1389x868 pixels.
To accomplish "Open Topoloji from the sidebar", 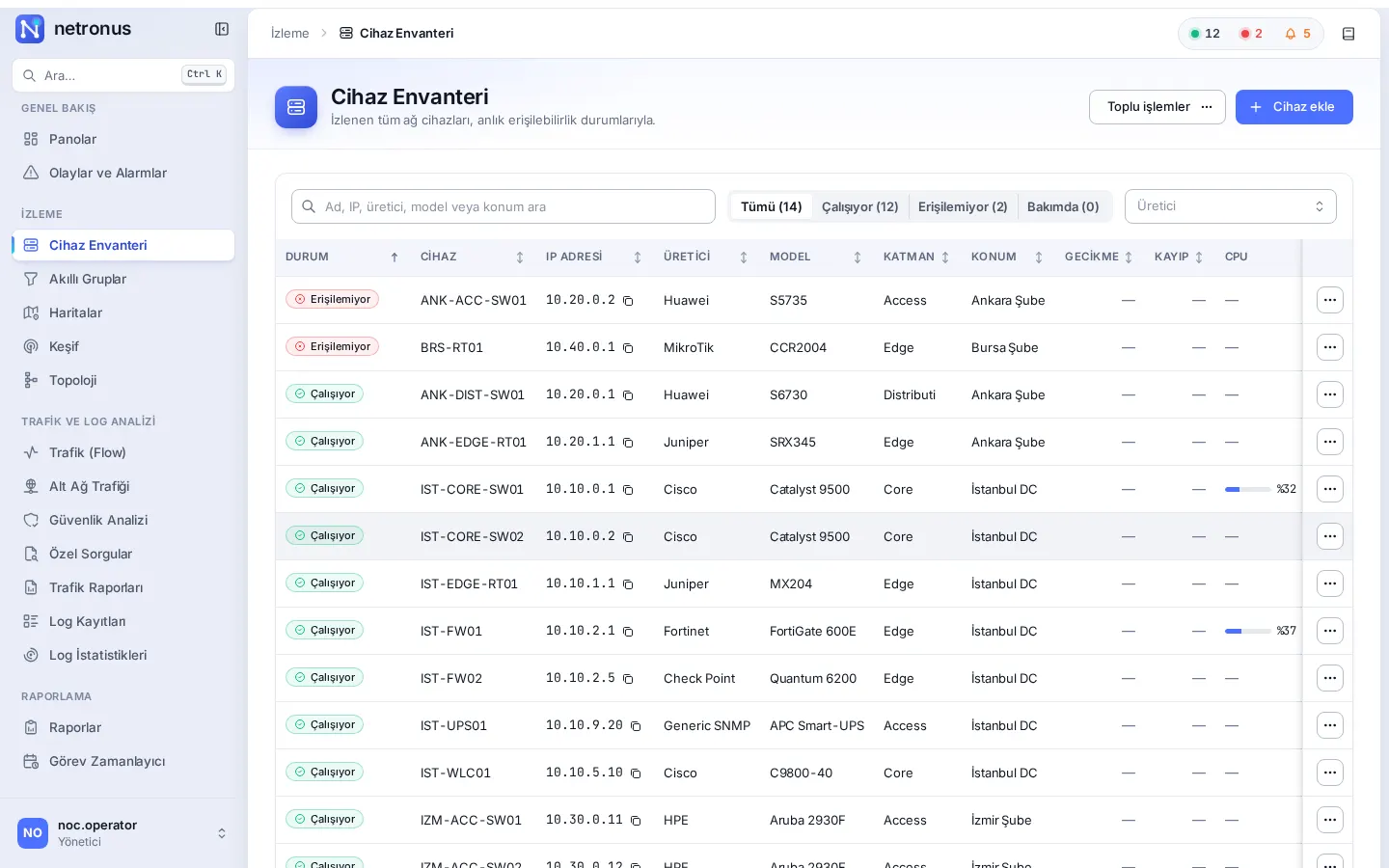I will (x=123, y=380).
